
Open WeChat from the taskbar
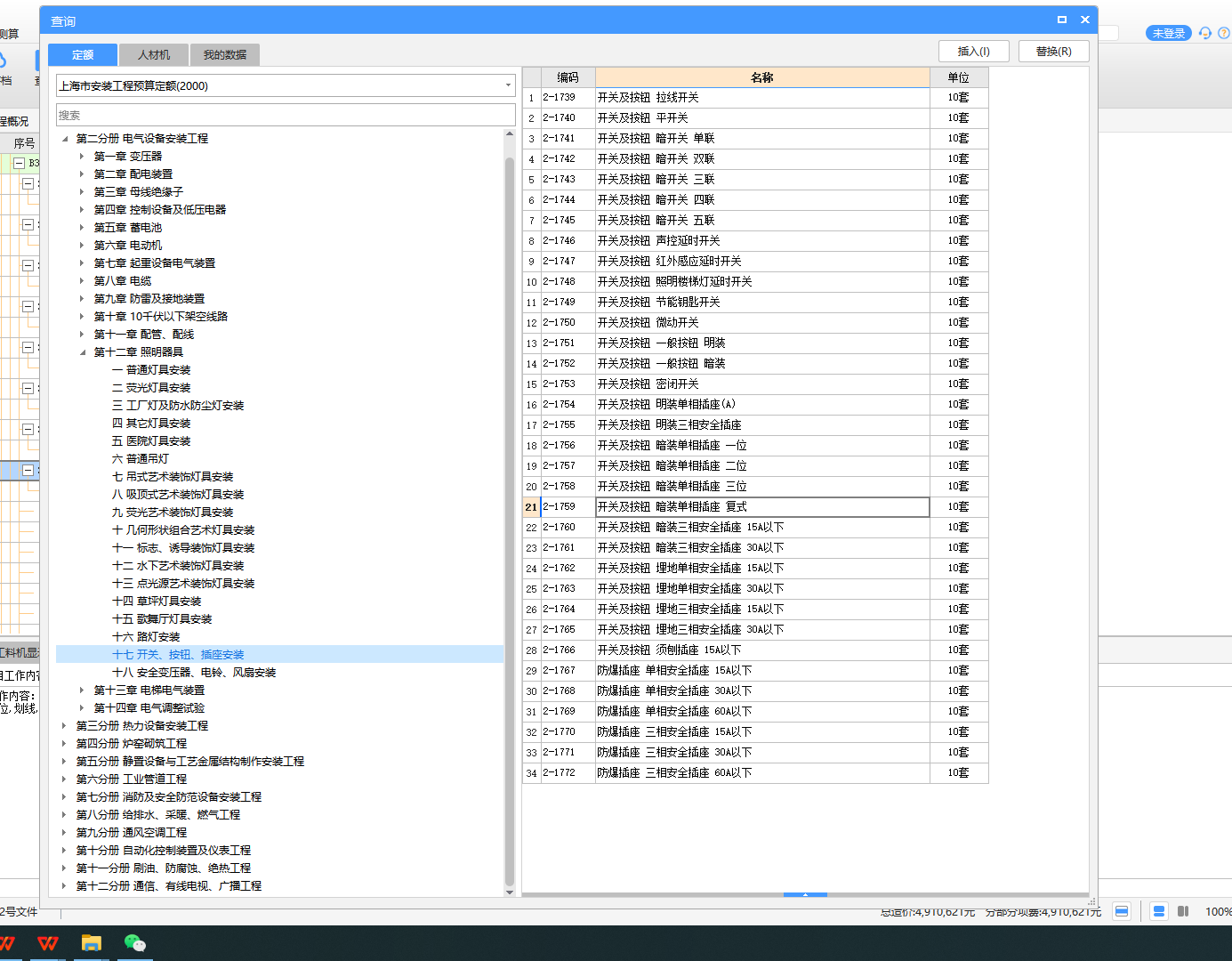(134, 943)
